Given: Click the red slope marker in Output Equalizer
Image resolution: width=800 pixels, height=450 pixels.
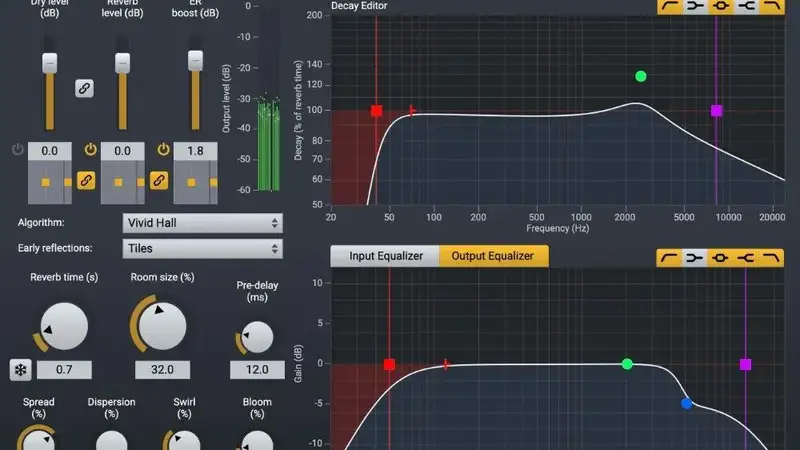Looking at the screenshot, I should coord(446,364).
